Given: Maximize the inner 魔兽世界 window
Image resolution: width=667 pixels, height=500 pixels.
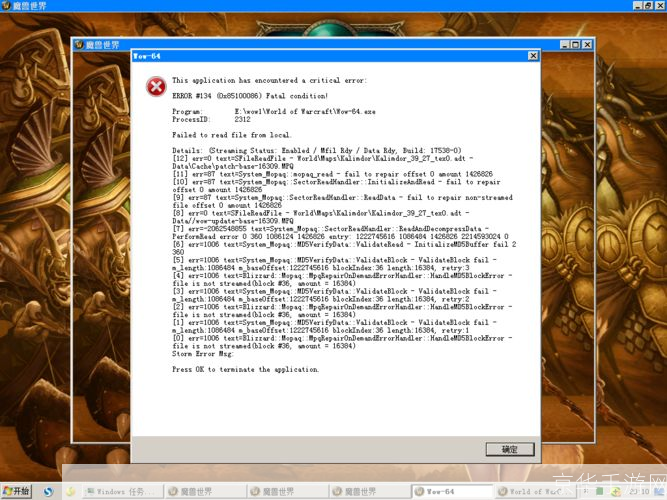Looking at the screenshot, I should pyautogui.click(x=576, y=45).
